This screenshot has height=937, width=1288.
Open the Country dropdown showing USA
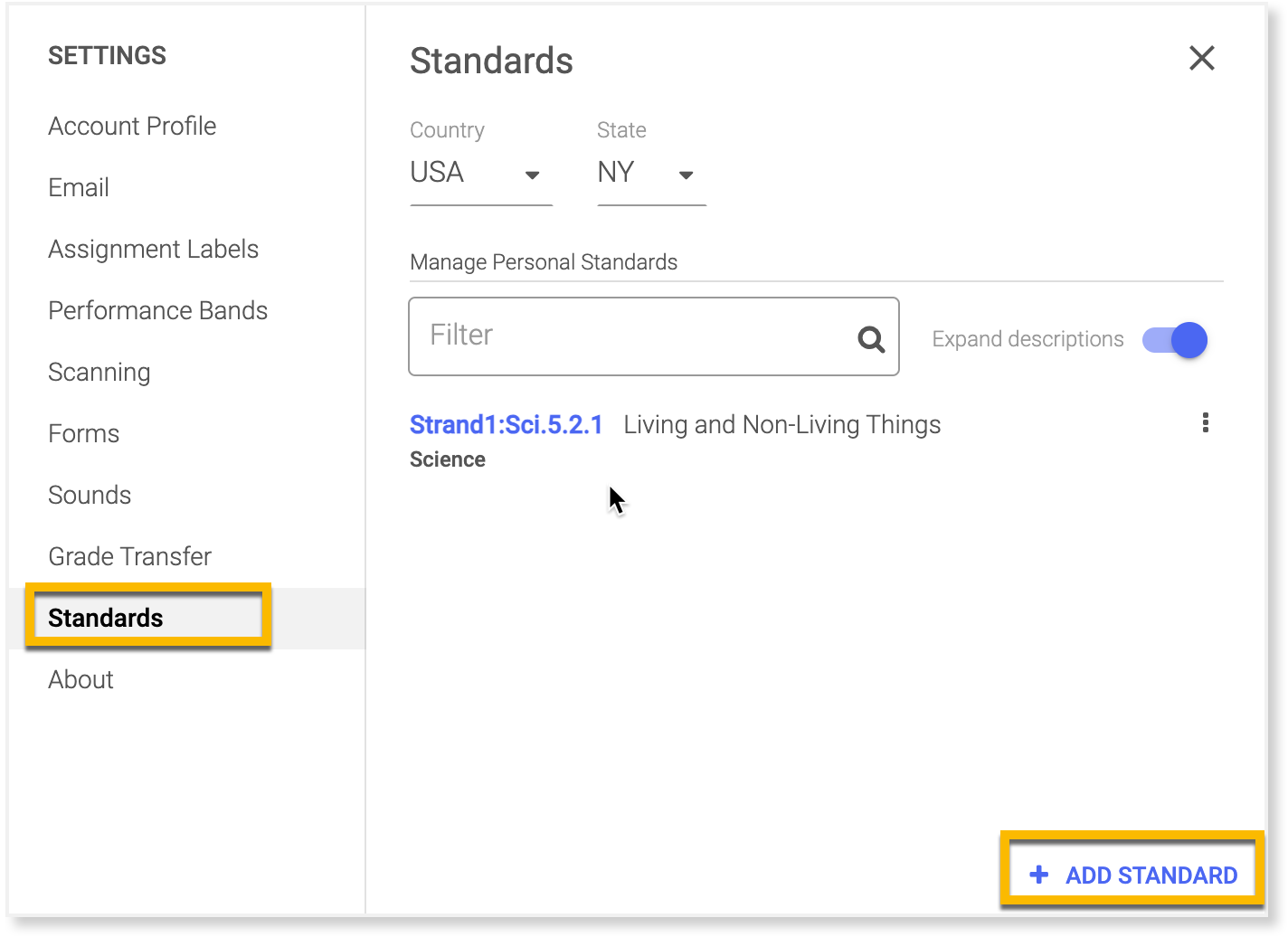point(479,173)
